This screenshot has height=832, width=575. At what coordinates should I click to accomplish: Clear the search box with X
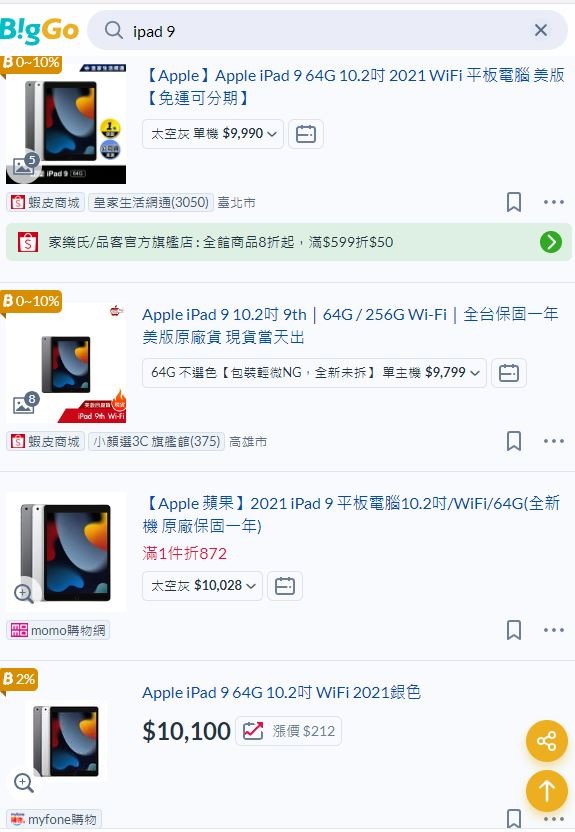tap(541, 30)
